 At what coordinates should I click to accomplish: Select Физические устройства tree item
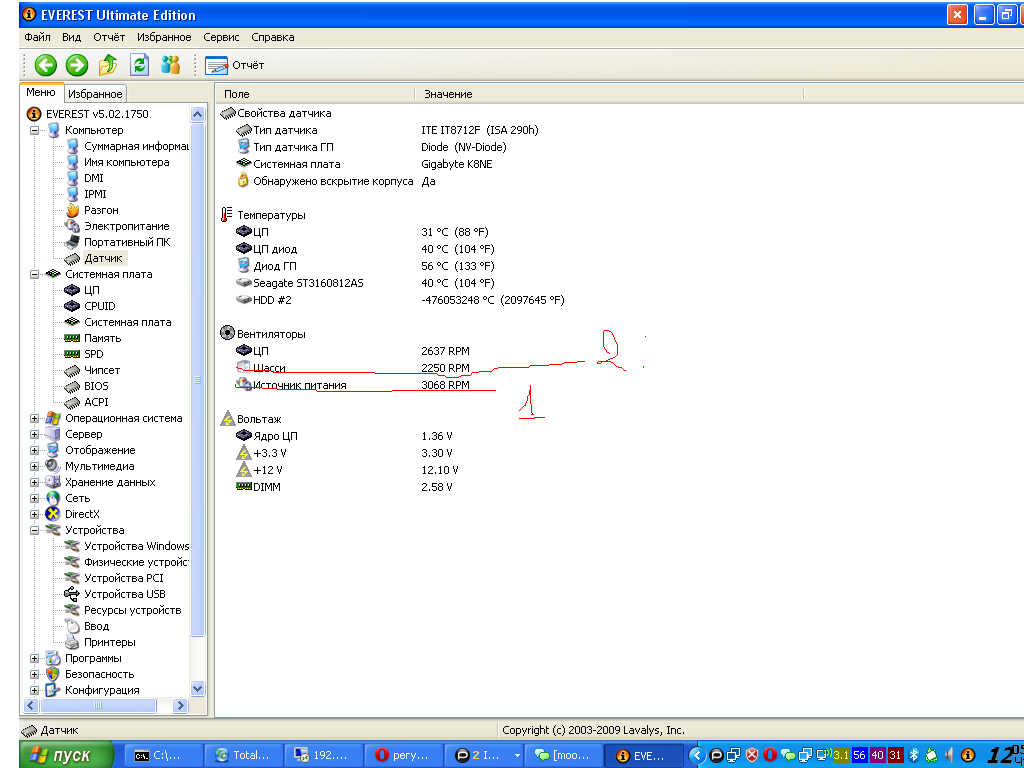(x=136, y=562)
